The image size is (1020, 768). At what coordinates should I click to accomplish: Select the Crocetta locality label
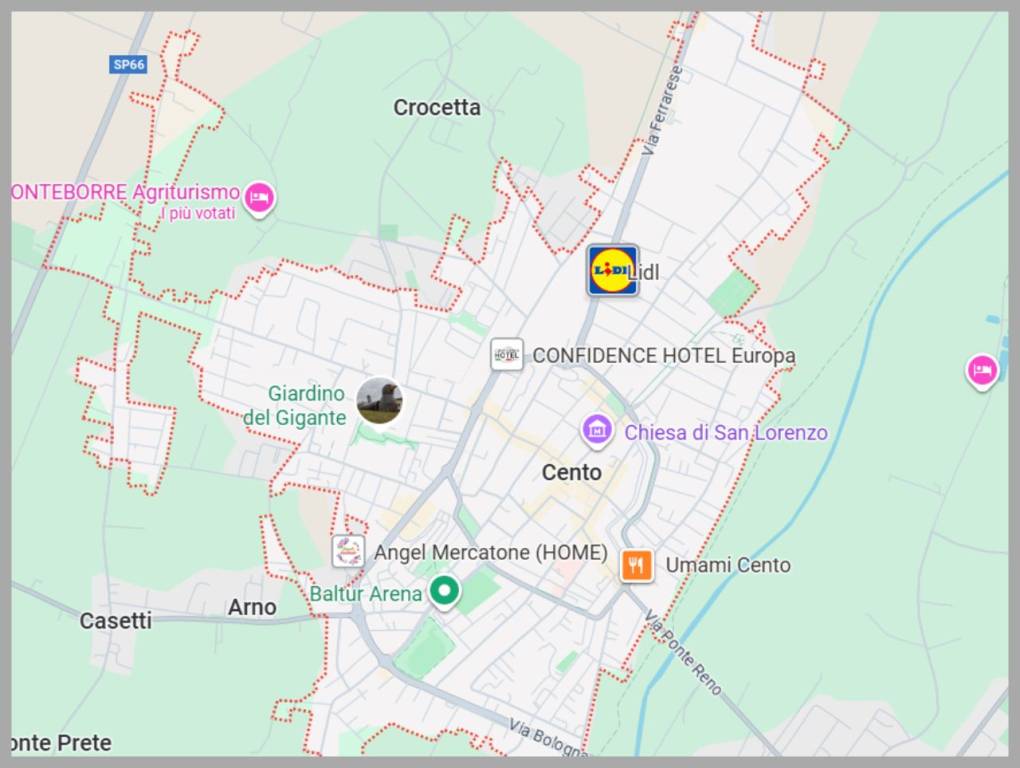(x=436, y=107)
